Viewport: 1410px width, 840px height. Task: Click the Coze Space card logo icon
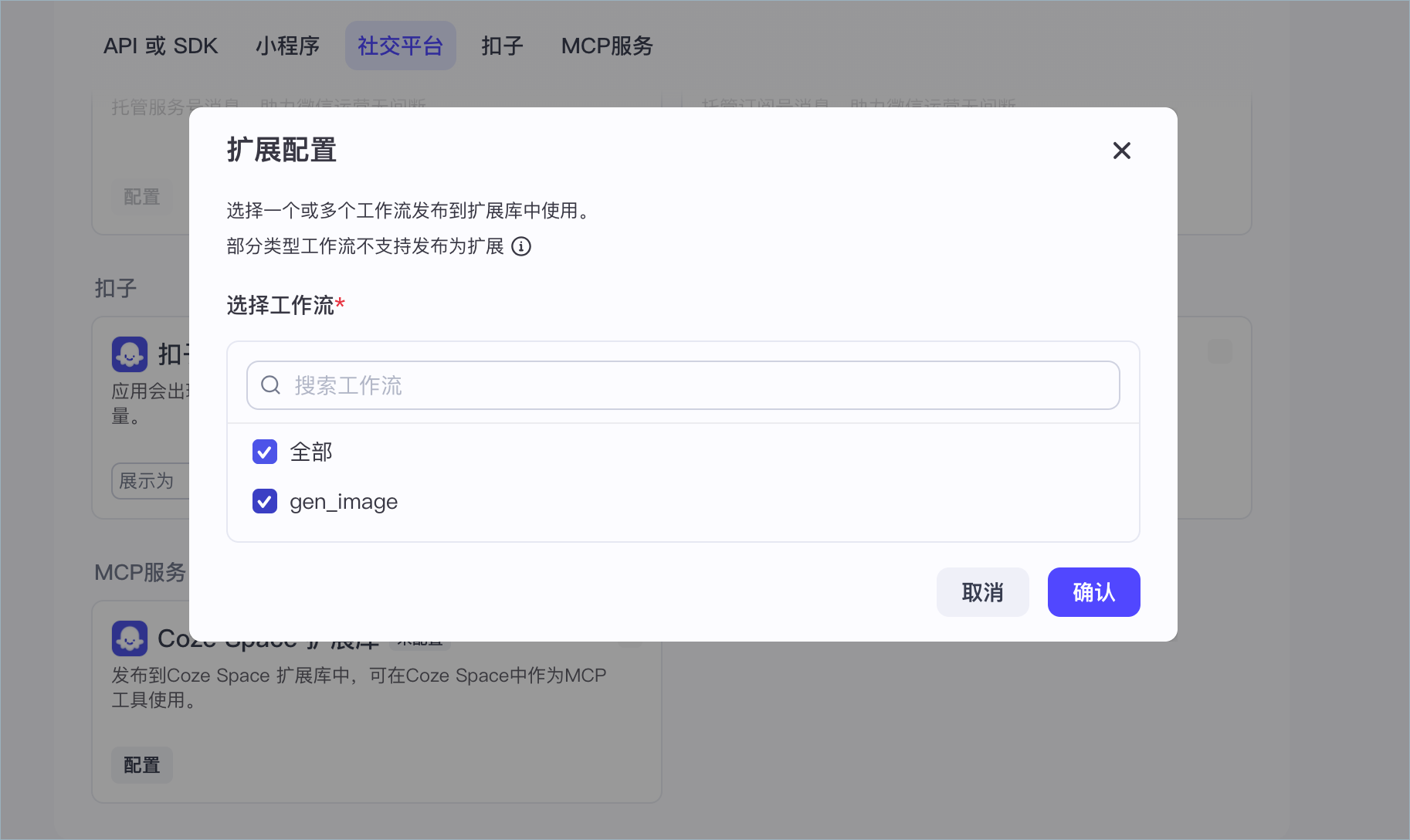click(x=130, y=638)
